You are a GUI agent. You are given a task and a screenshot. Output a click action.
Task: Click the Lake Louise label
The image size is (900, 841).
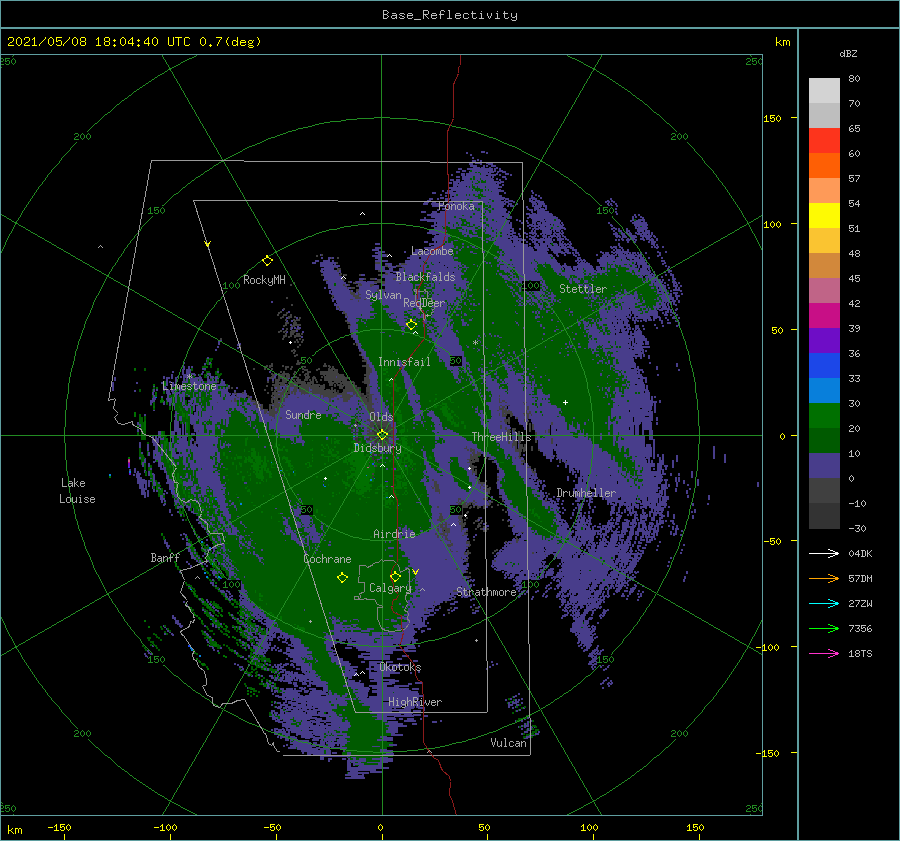(x=77, y=491)
